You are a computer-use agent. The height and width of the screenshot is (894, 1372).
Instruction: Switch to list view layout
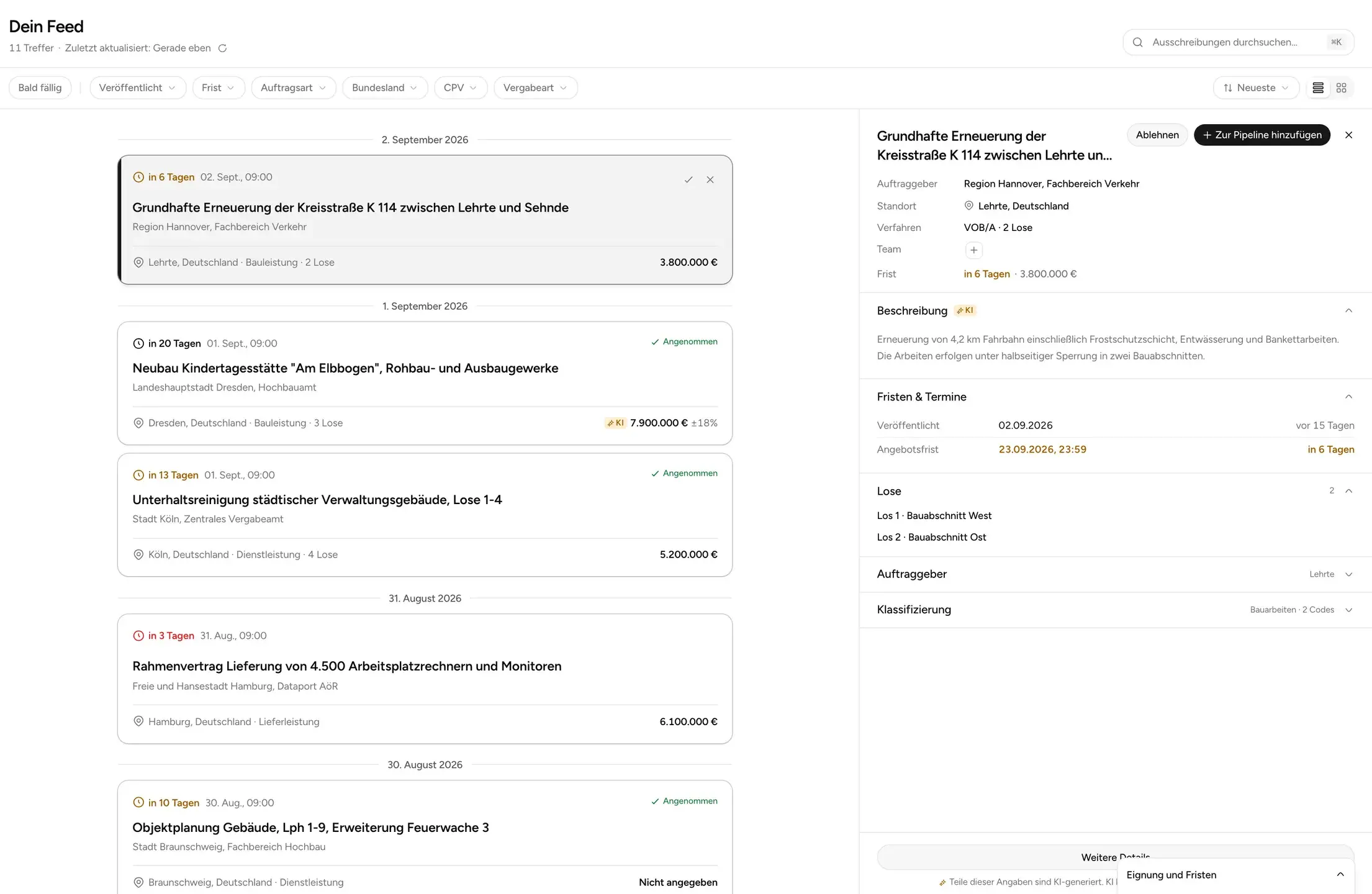(x=1318, y=88)
